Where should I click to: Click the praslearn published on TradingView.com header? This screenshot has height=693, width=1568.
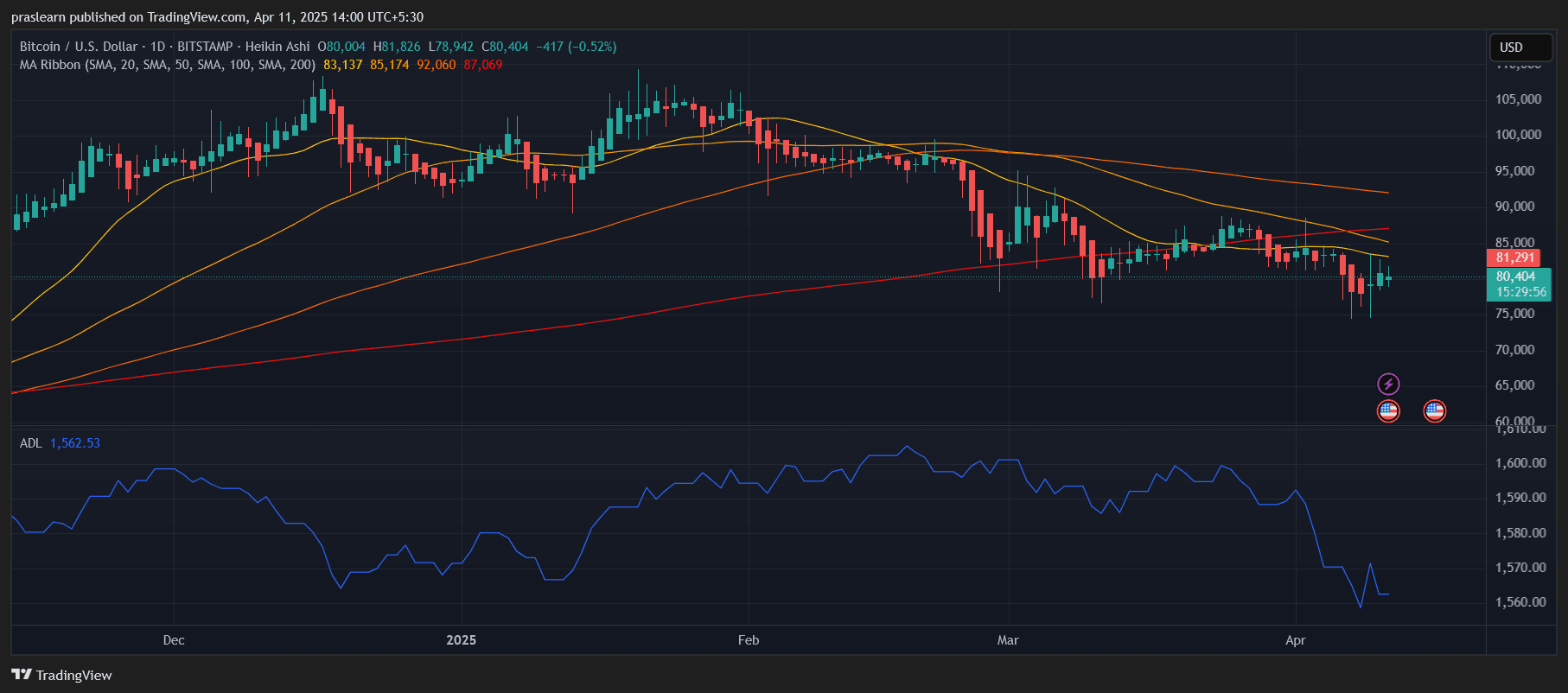[x=217, y=17]
